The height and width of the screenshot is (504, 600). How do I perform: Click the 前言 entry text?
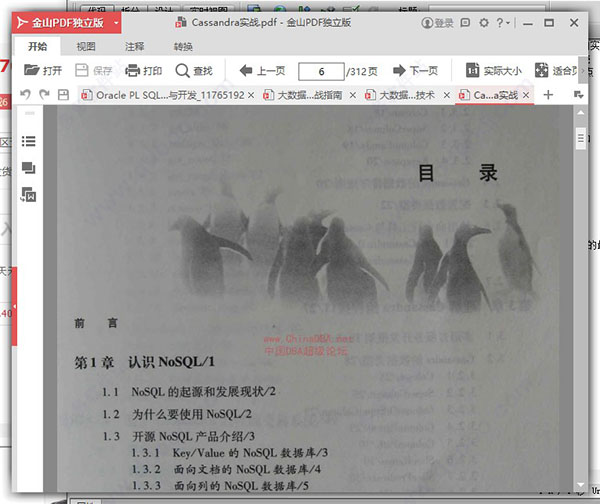pyautogui.click(x=96, y=323)
